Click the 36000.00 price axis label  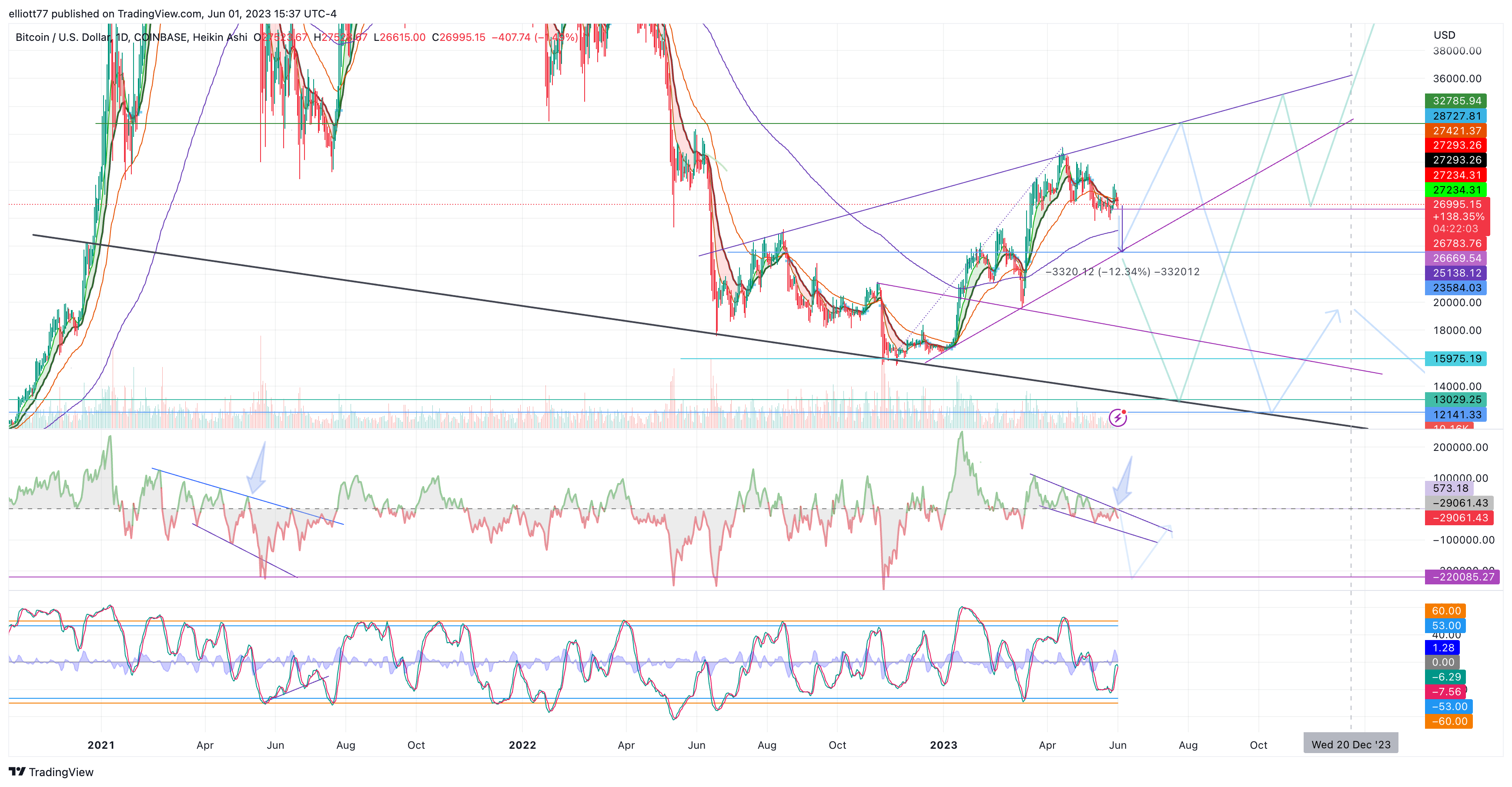coord(1457,79)
